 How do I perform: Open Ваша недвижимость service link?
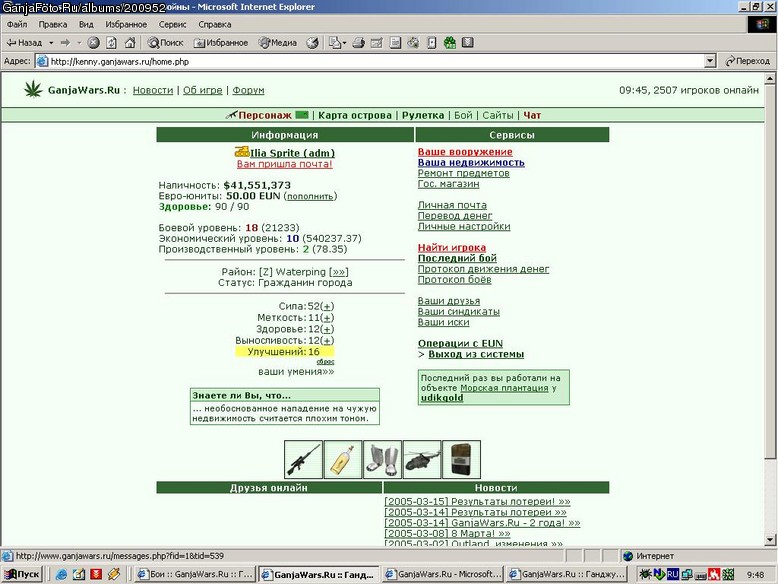click(x=471, y=163)
